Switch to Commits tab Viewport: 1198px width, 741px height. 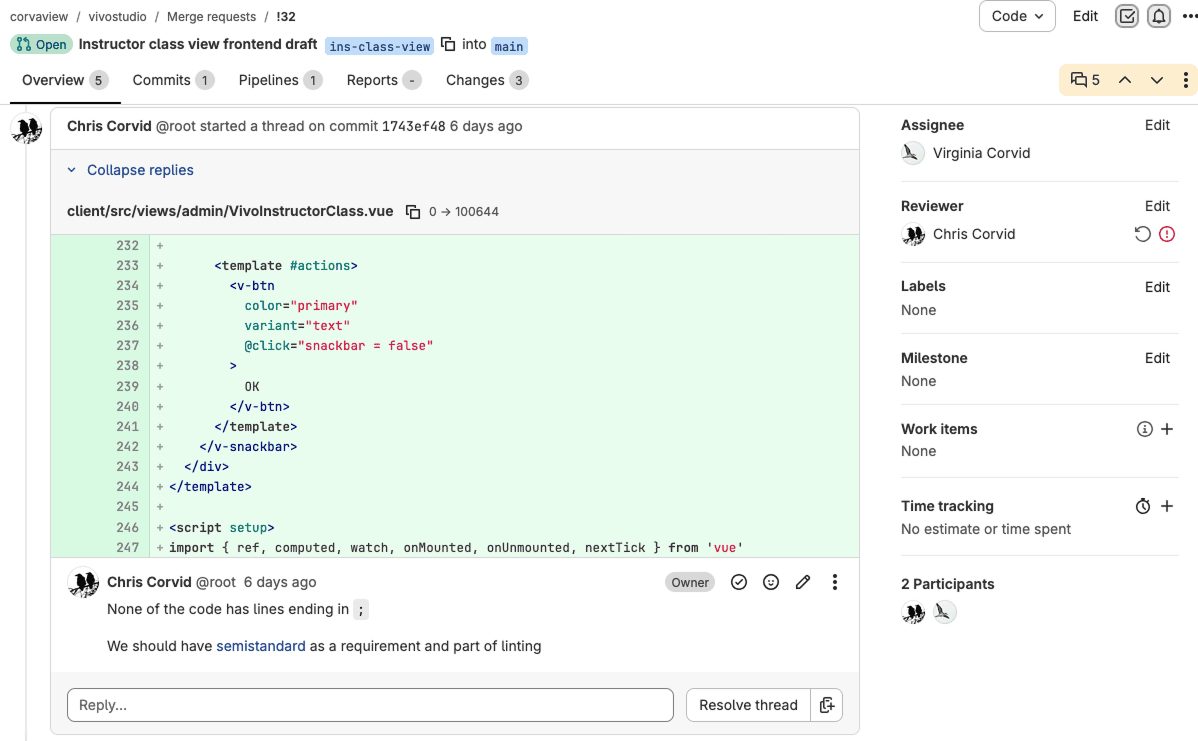pyautogui.click(x=173, y=80)
